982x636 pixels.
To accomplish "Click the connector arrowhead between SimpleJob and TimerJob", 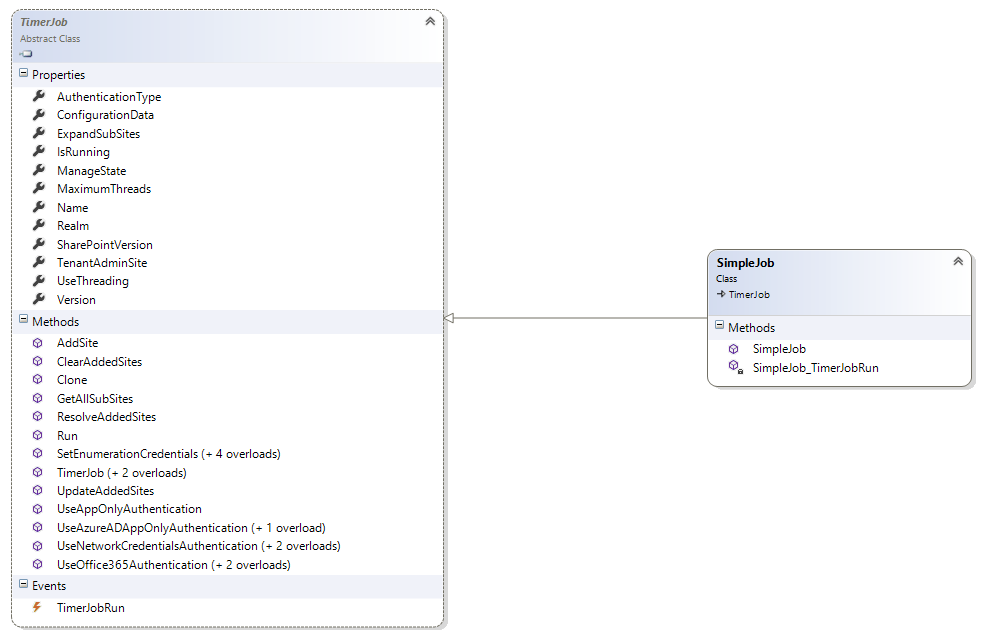I will click(451, 317).
